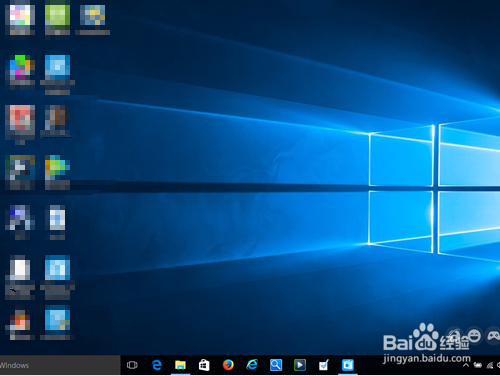Viewport: 500px width, 376px height.
Task: Open File Explorer from the taskbar
Action: pyautogui.click(x=180, y=365)
